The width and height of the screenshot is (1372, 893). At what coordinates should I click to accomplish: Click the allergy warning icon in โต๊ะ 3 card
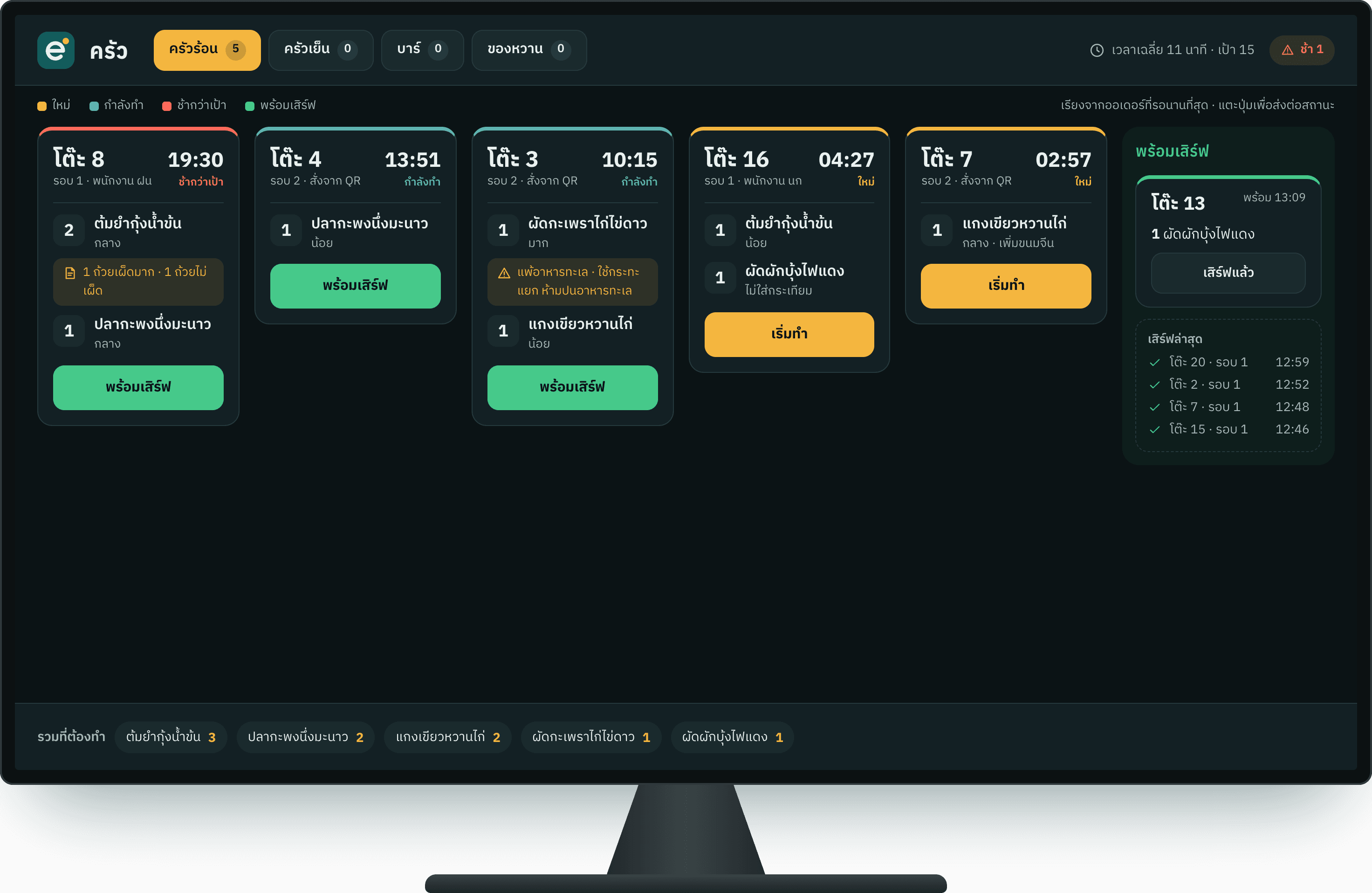pyautogui.click(x=504, y=273)
